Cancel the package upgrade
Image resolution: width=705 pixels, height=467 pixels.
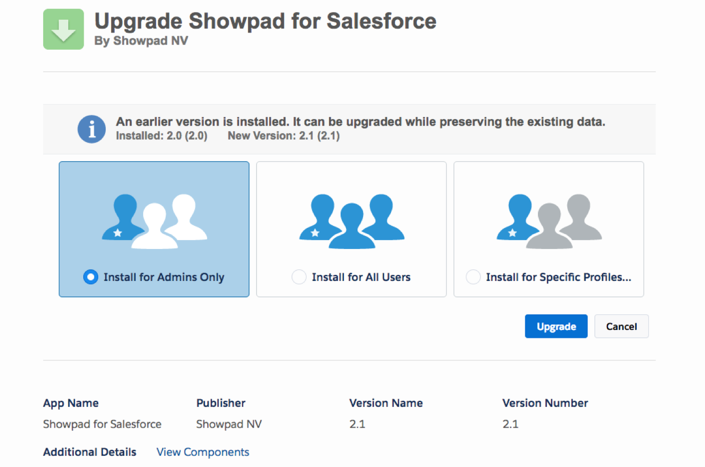pos(621,326)
